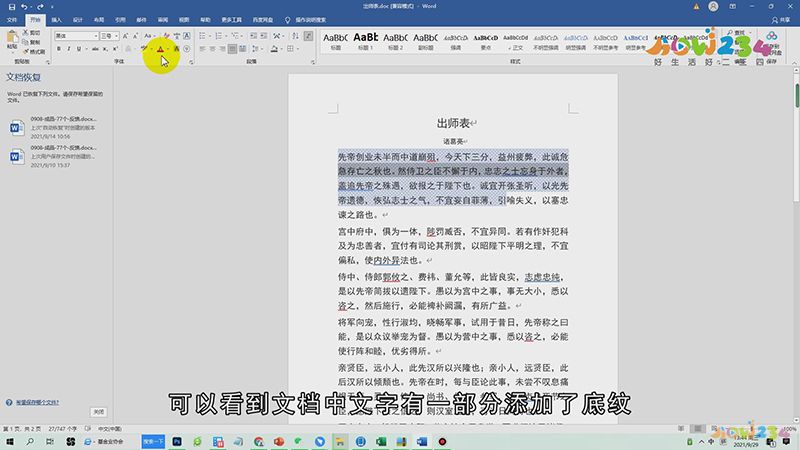Screen dimensions: 800x450
Task: Open the font size combo box
Action: (110, 36)
